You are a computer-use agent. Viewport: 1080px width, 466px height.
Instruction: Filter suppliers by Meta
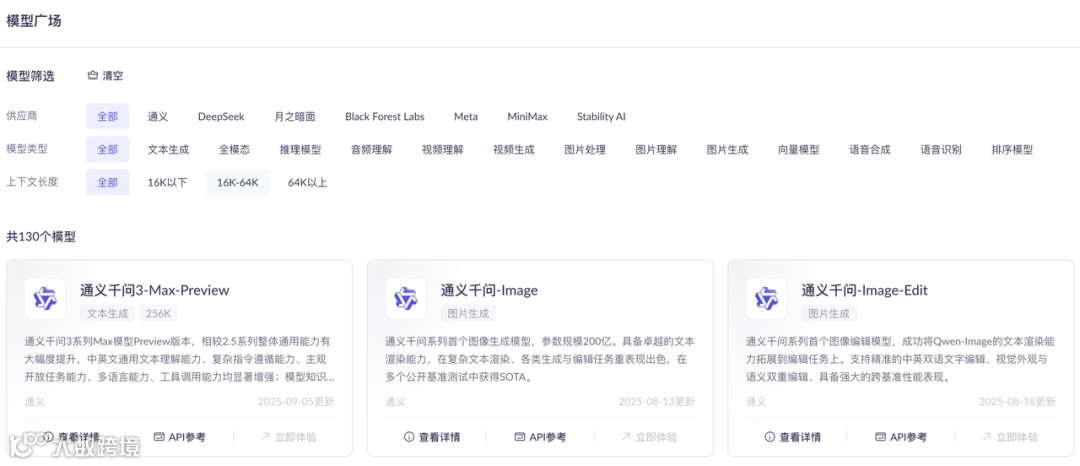coord(466,116)
